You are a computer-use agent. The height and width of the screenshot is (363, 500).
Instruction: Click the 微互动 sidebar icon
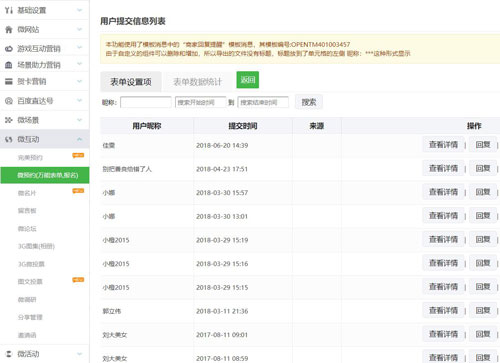9,139
